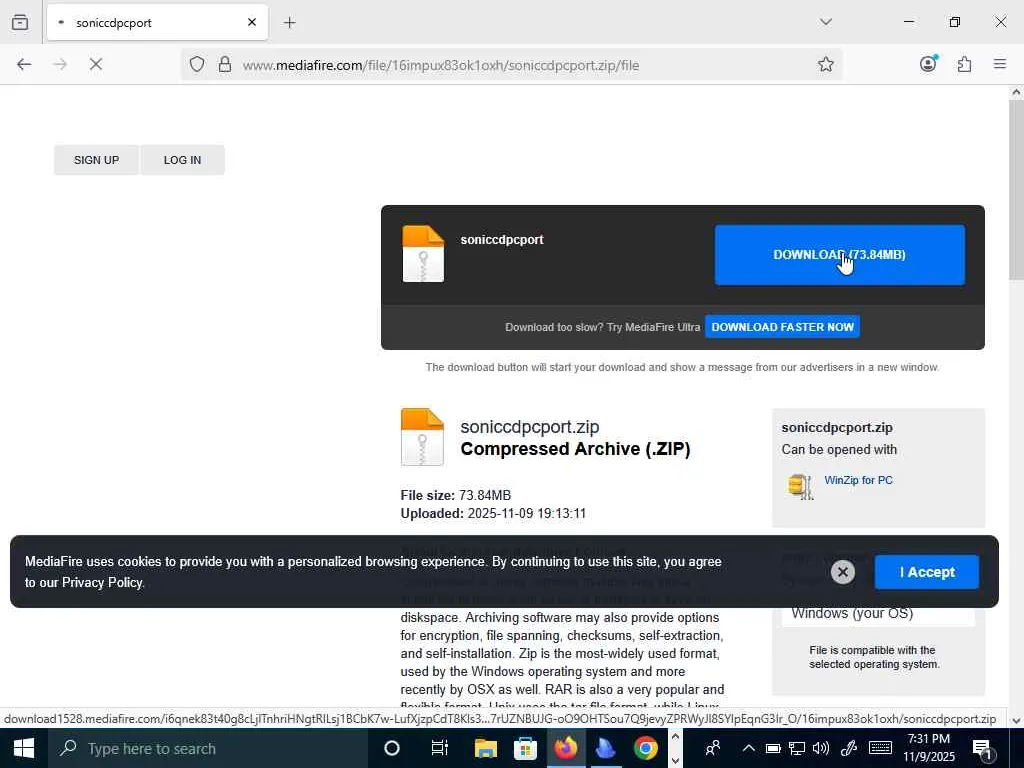Viewport: 1024px width, 768px height.
Task: Switch to Firefox on taskbar
Action: tap(566, 748)
